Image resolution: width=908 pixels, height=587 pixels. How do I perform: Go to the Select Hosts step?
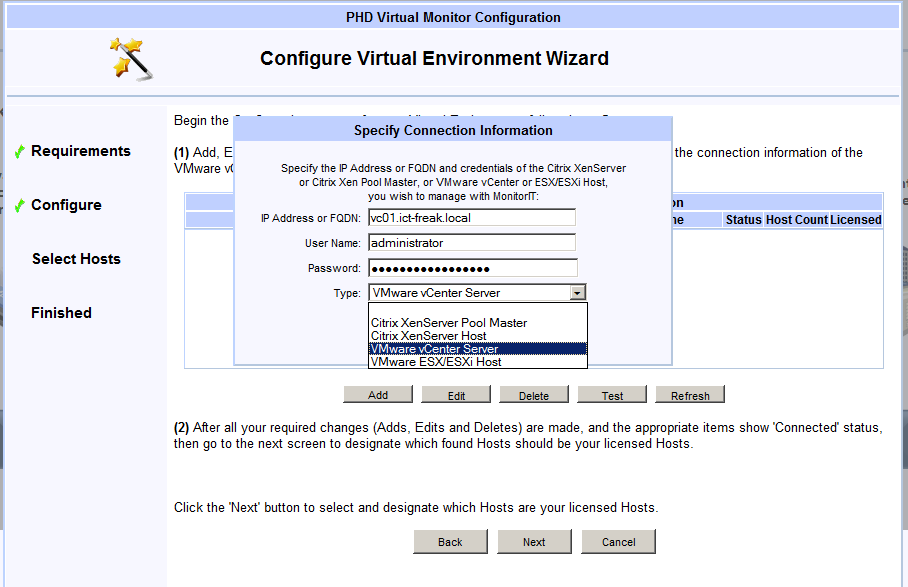[76, 259]
